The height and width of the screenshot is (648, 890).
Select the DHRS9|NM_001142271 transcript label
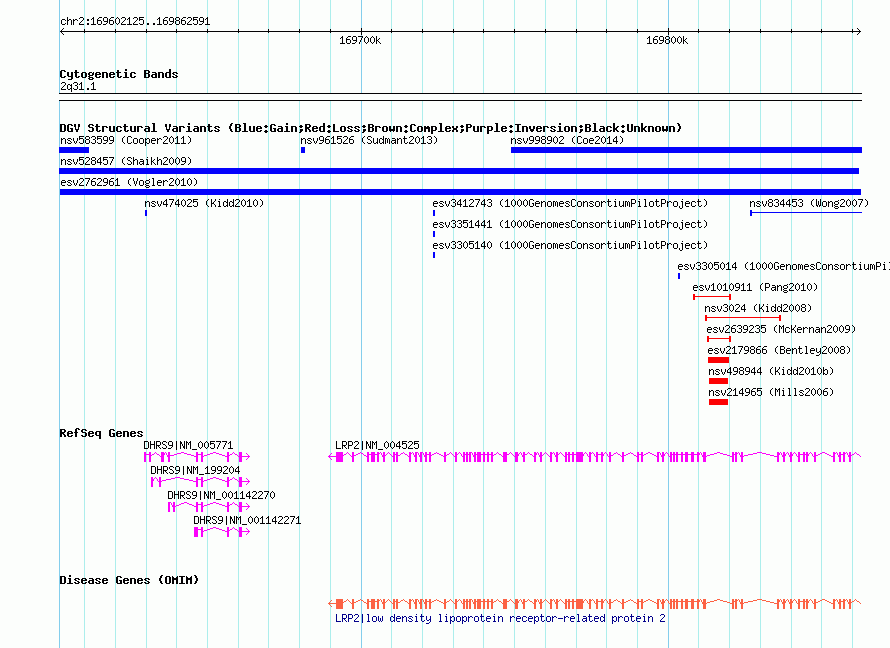(x=247, y=520)
